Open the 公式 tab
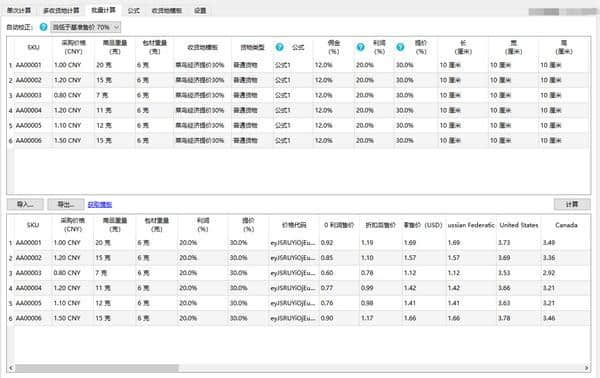This screenshot has width=600, height=378. click(134, 10)
